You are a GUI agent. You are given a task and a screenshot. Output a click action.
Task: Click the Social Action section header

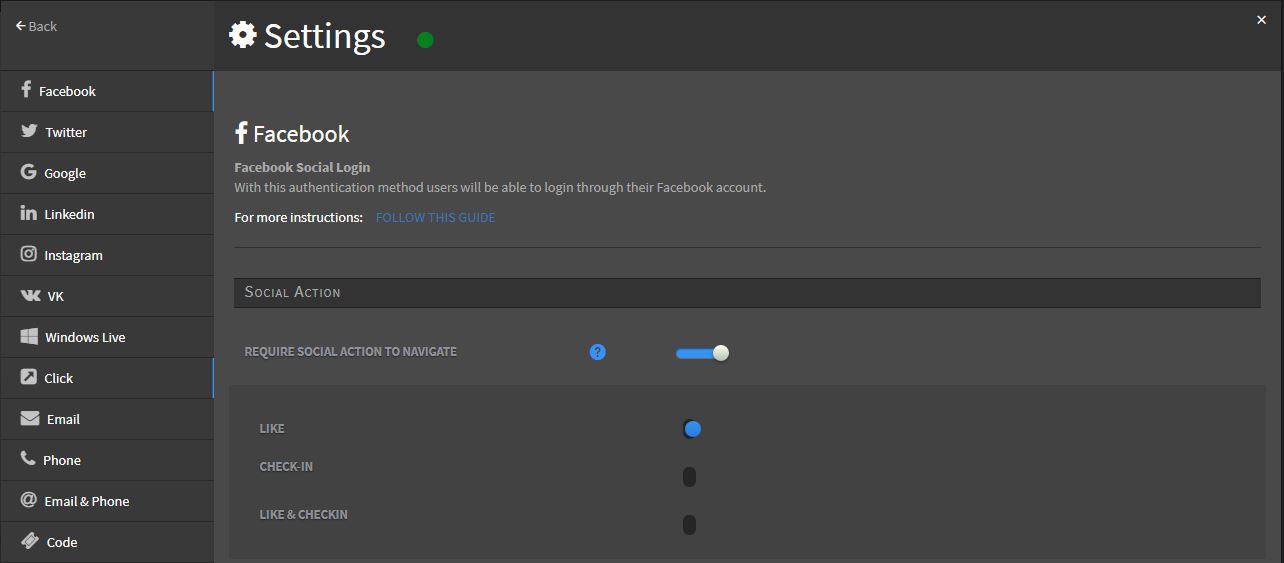(747, 292)
